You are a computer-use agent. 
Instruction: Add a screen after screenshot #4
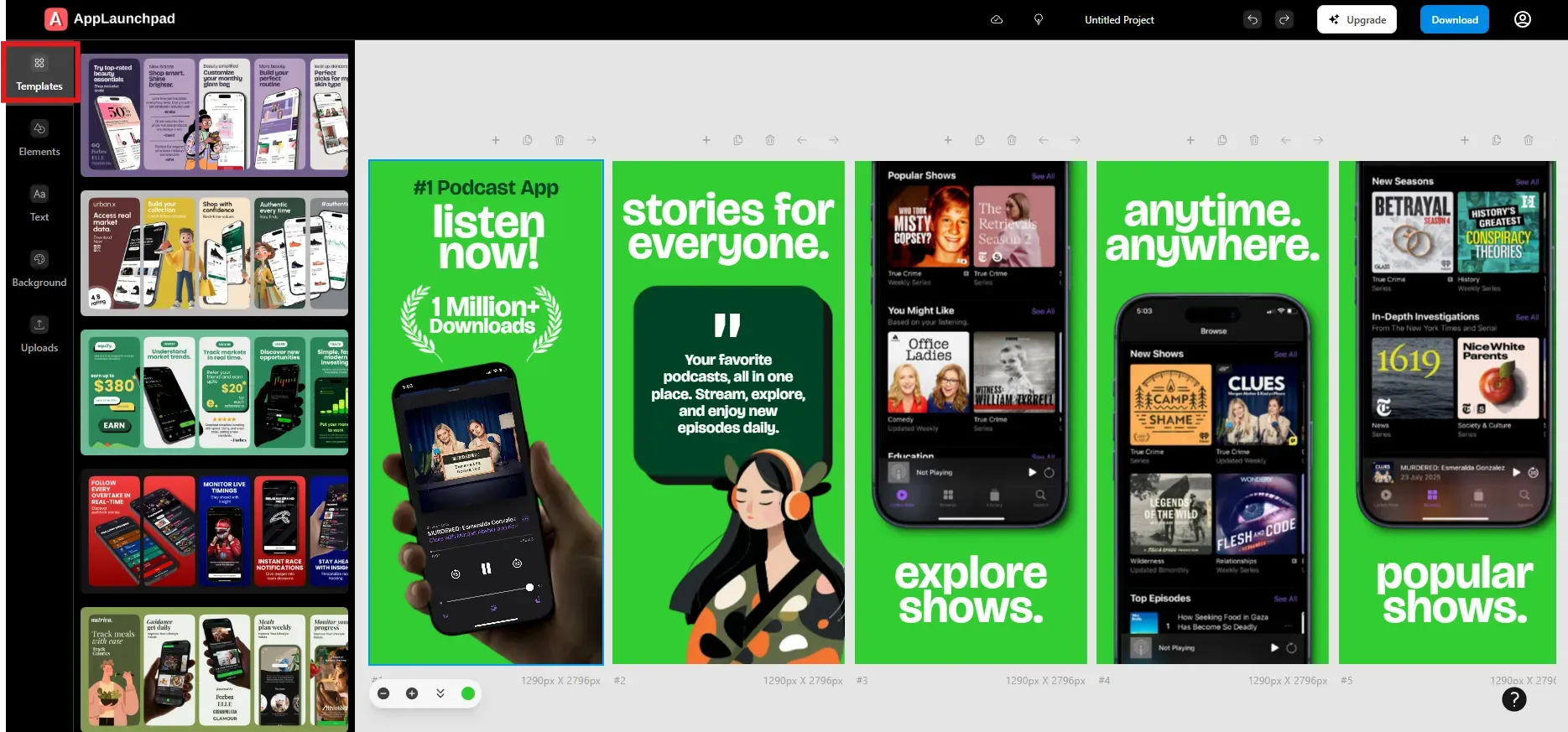(x=1190, y=140)
